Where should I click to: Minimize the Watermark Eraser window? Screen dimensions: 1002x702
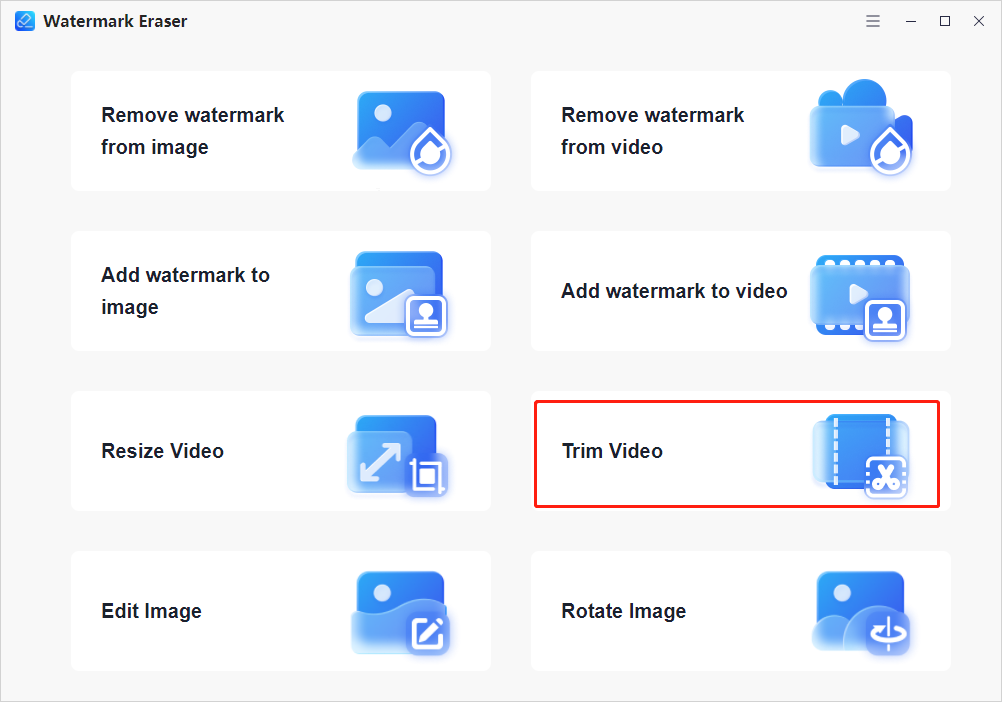coord(911,21)
